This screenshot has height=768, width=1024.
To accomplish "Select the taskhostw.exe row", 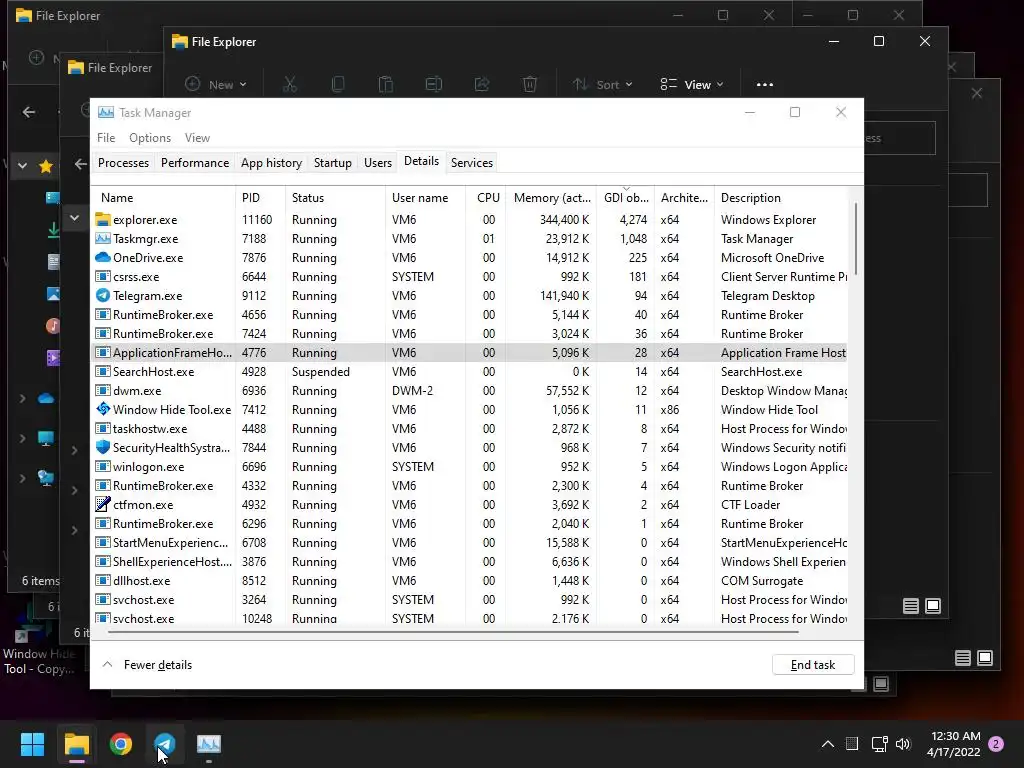I will coord(470,428).
